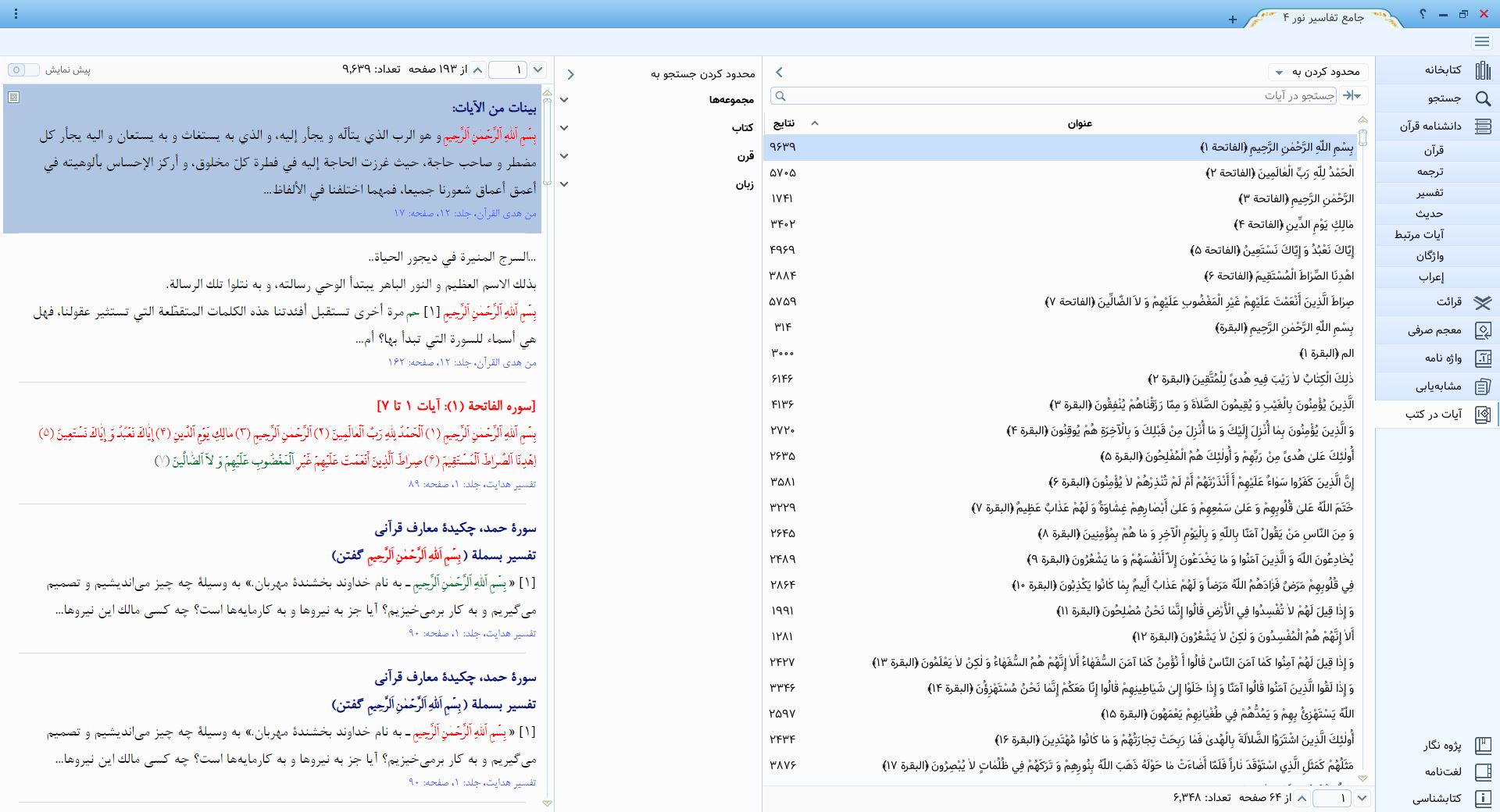This screenshot has width=1500, height=812.
Task: Select حدیث under دانشنامه قرآن
Action: (1429, 214)
